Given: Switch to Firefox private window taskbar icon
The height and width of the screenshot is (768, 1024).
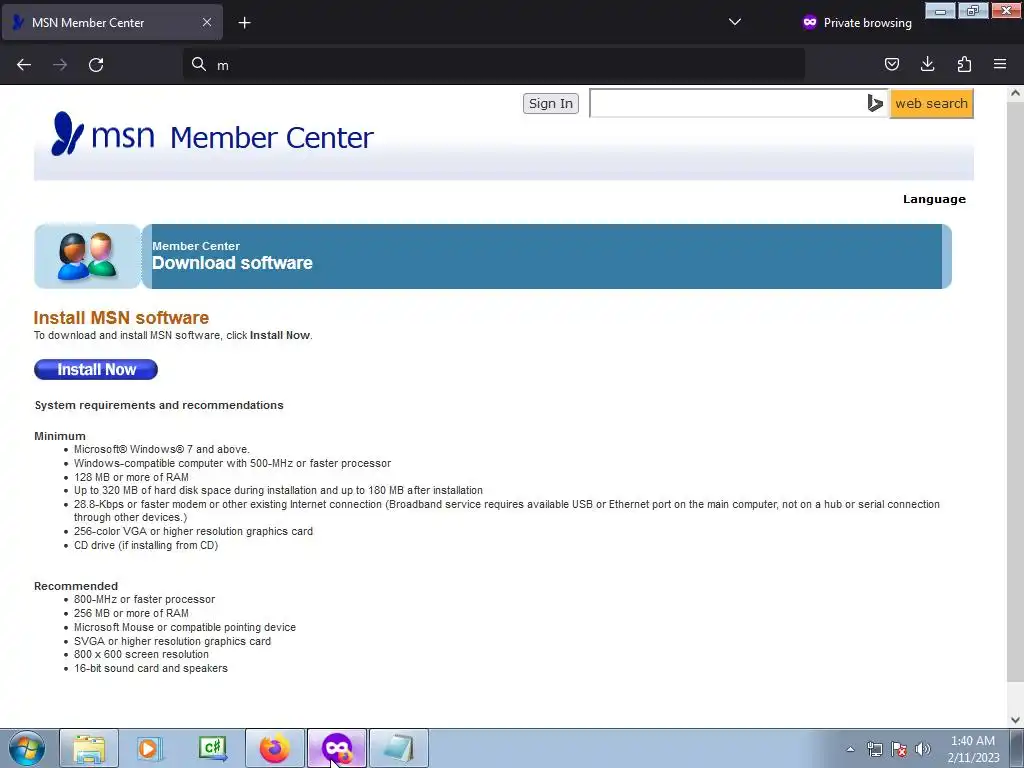Looking at the screenshot, I should pyautogui.click(x=337, y=748).
